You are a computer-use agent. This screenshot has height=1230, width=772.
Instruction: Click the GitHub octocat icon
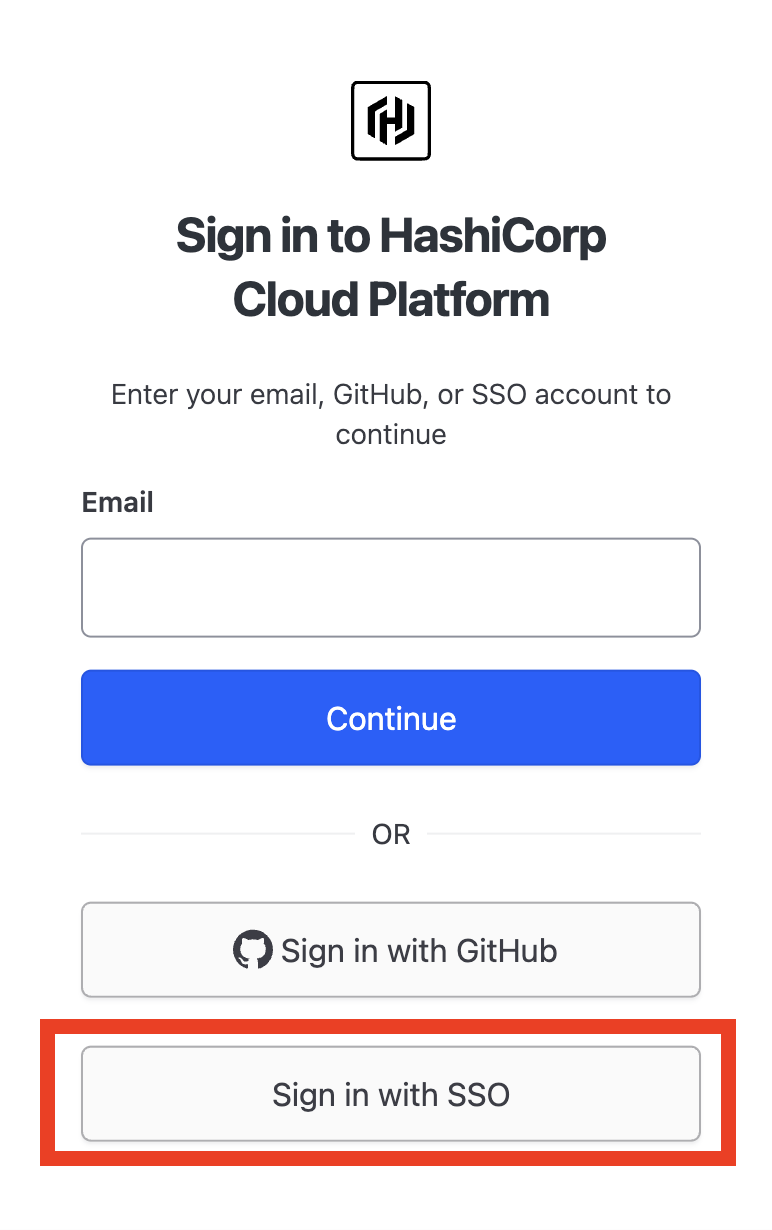tap(252, 950)
